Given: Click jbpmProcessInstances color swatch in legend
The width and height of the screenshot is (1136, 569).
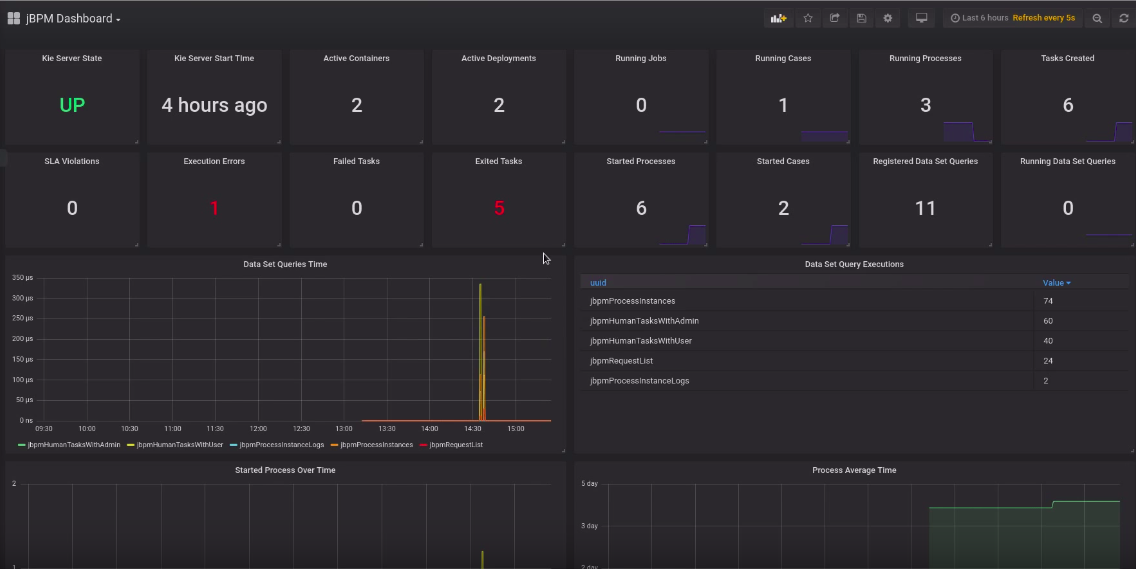Looking at the screenshot, I should pos(334,445).
